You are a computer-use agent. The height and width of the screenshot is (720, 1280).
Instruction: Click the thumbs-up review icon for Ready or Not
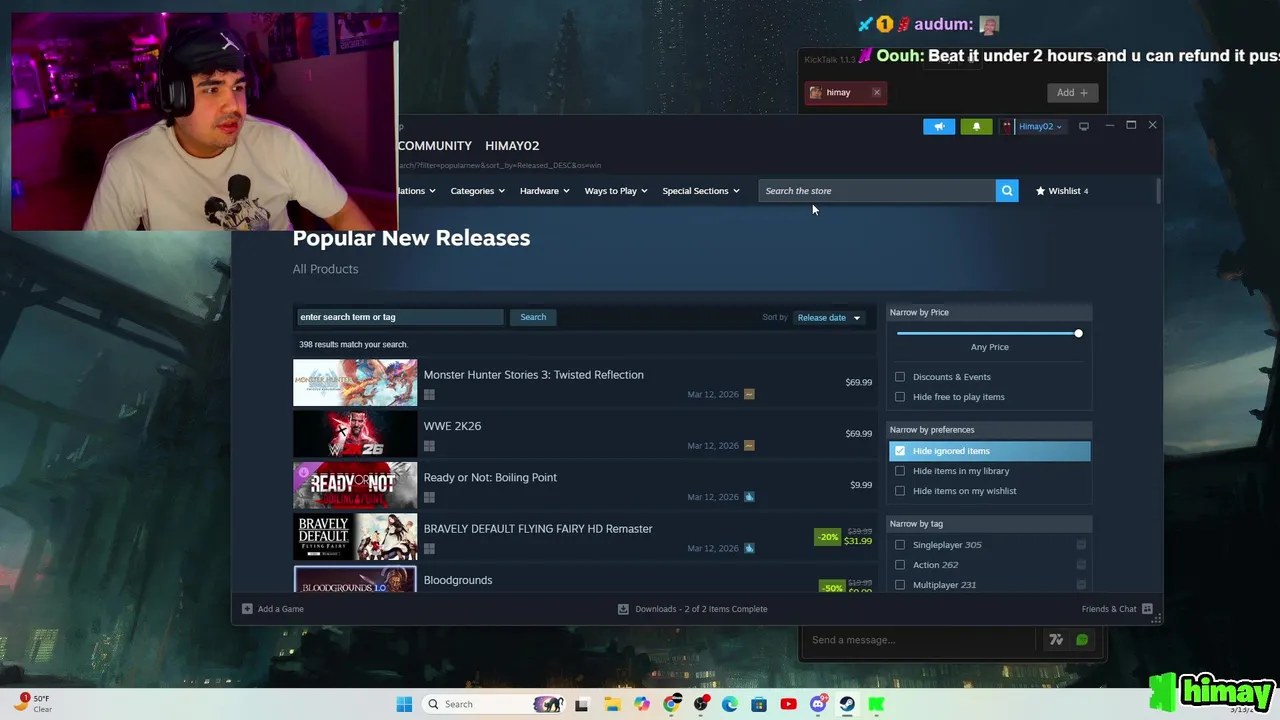point(749,497)
